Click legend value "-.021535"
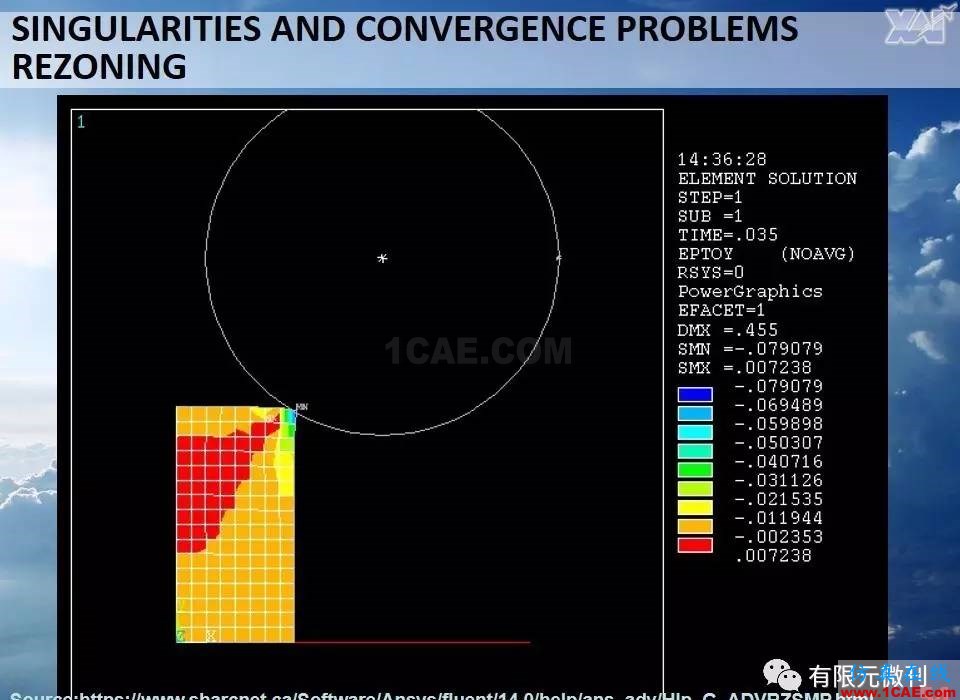Image resolution: width=960 pixels, height=700 pixels. click(778, 499)
